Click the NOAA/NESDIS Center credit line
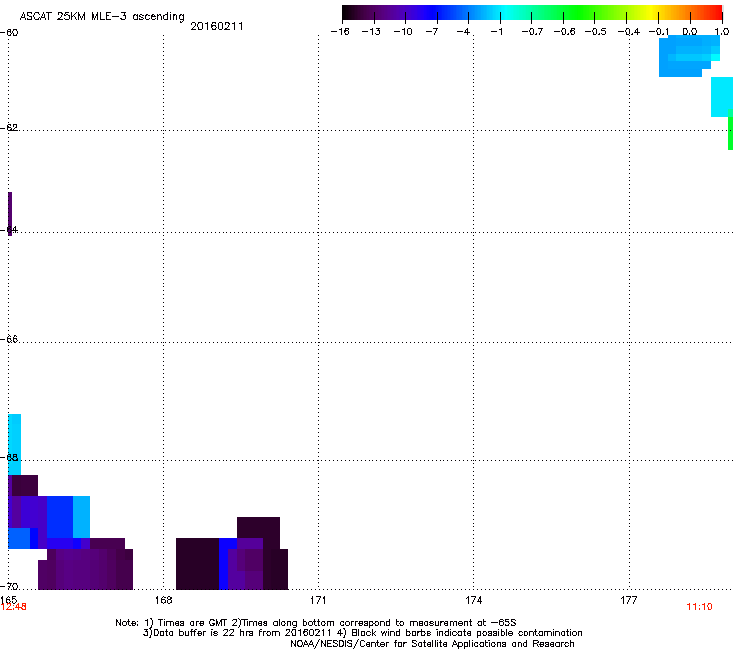Viewport: 740px width, 650px height. [x=432, y=644]
